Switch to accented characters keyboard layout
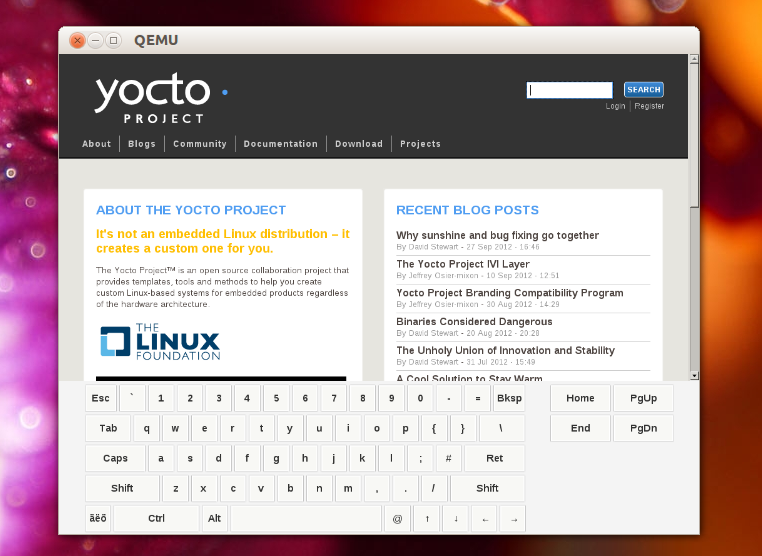Screen dimensions: 762x556 98,518
